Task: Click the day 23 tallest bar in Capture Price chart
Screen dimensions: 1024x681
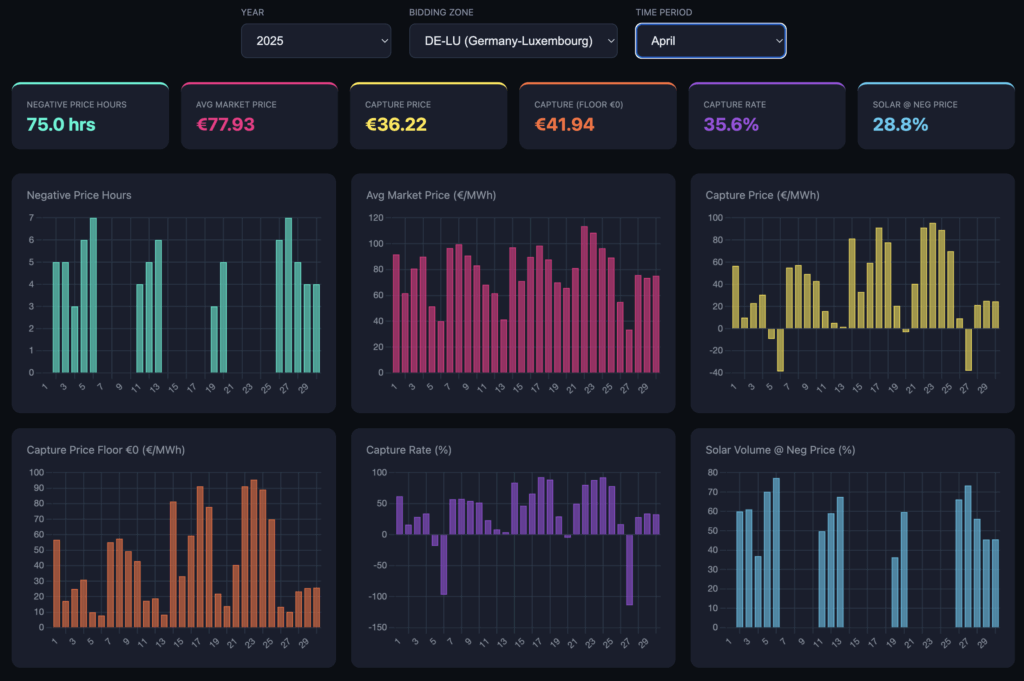Action: [x=932, y=276]
